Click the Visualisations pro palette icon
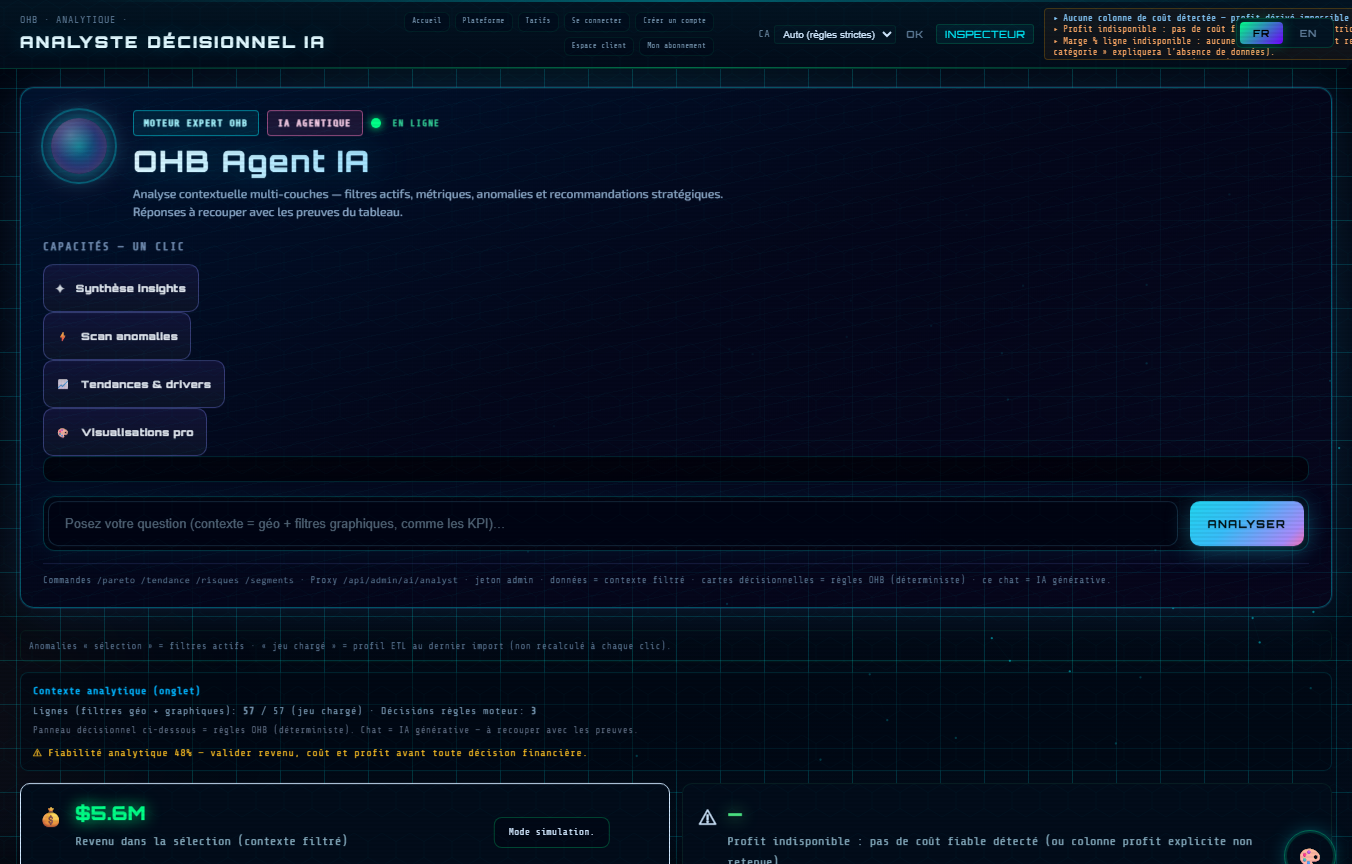This screenshot has width=1352, height=864. point(63,432)
